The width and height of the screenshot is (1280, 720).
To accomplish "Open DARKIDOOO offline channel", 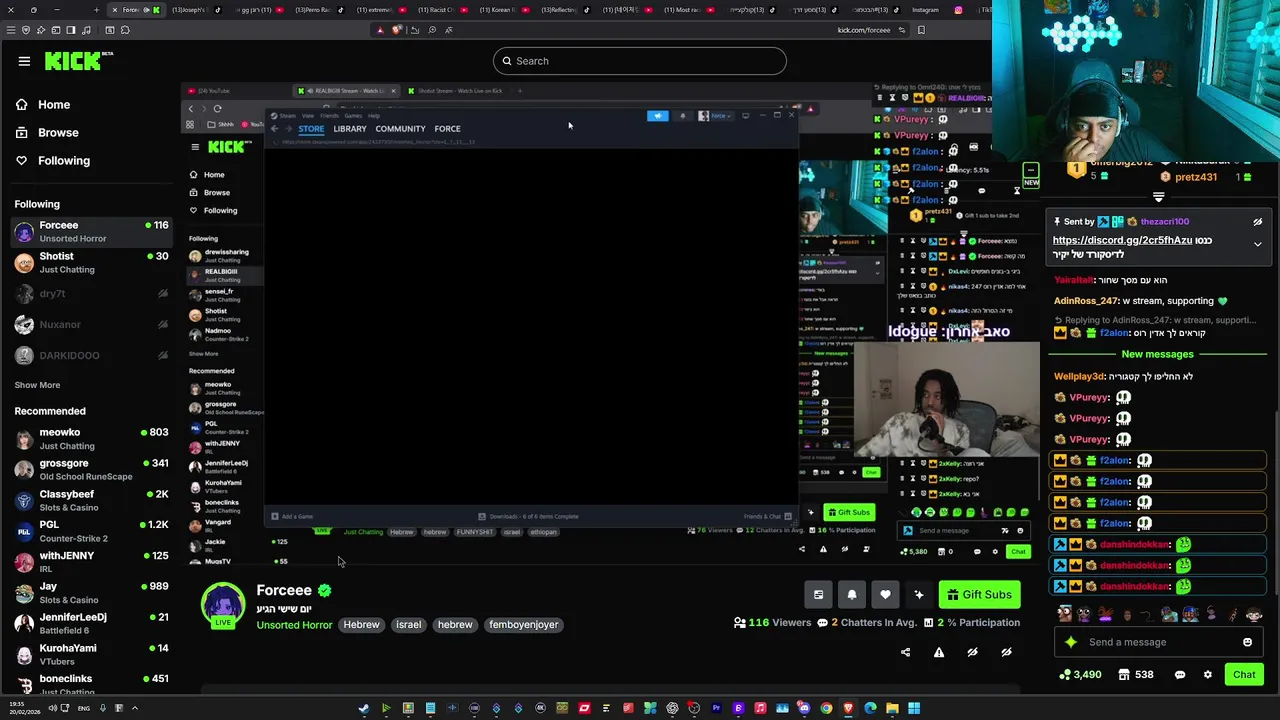I will pos(90,356).
